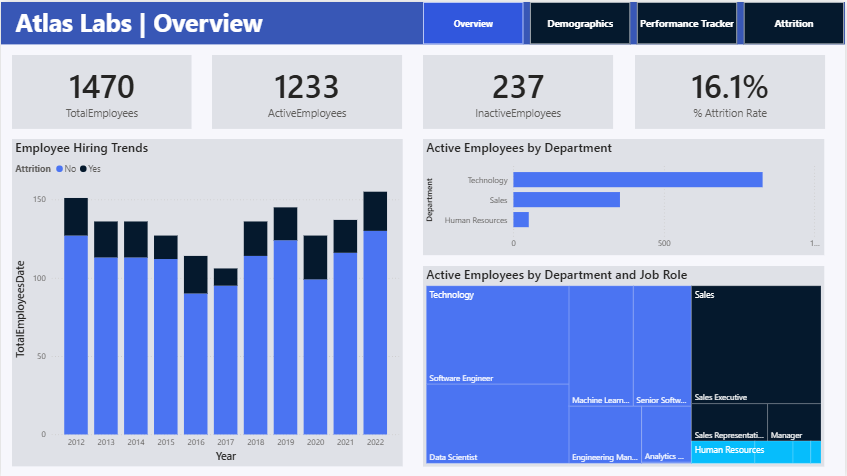Click the 'Human Resources' department axis label
The image size is (847, 476).
[475, 220]
